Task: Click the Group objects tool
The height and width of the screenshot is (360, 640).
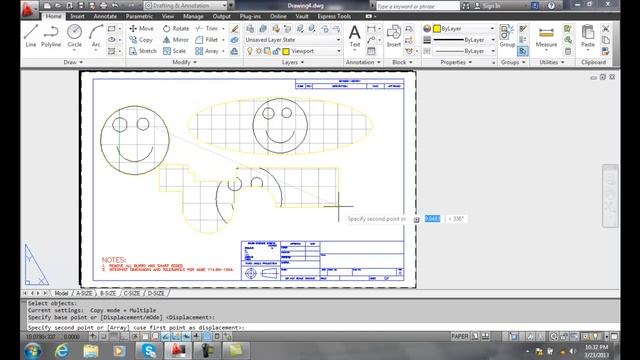Action: [x=507, y=36]
